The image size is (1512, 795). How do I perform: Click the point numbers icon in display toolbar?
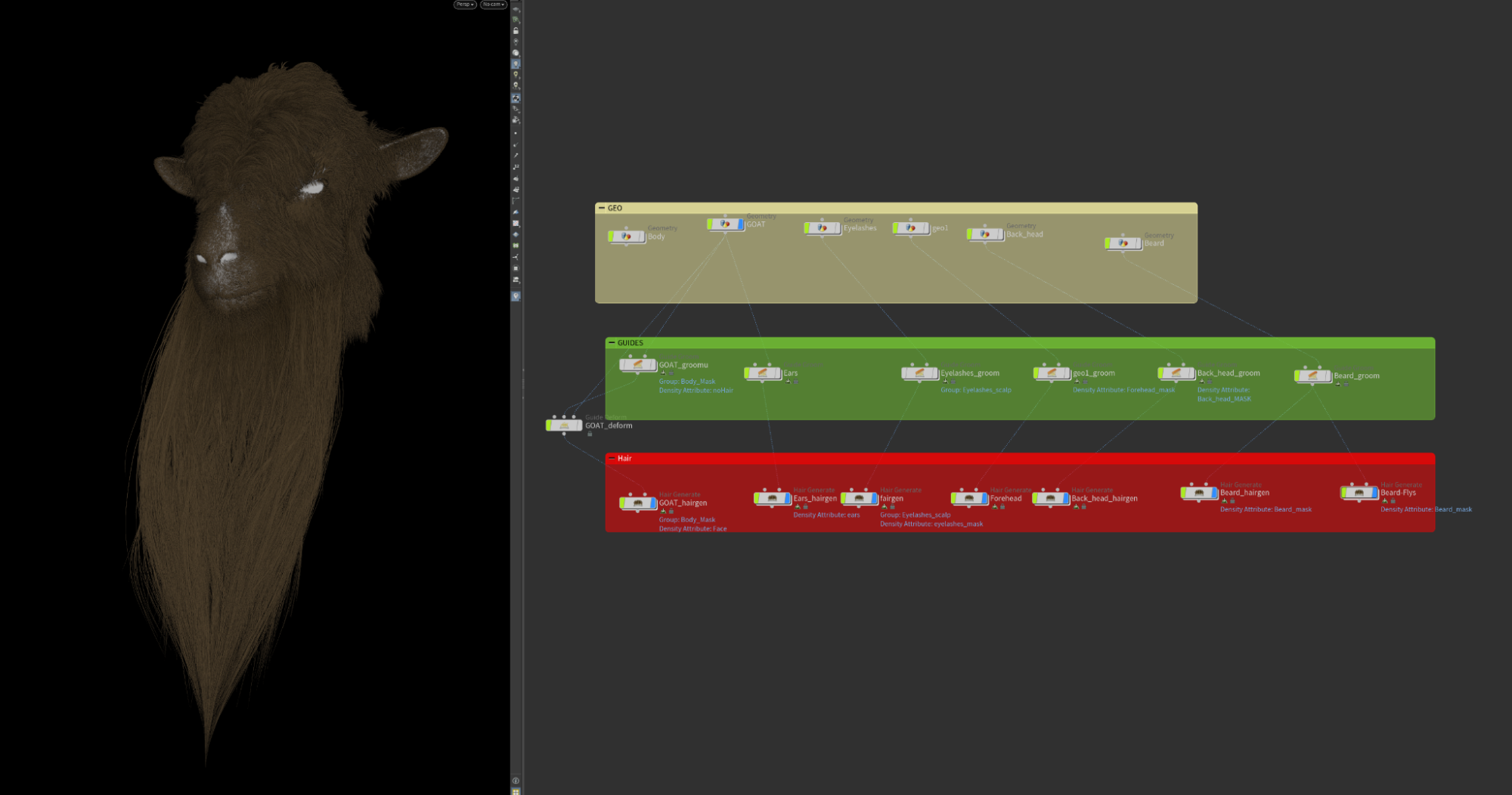pyautogui.click(x=516, y=167)
